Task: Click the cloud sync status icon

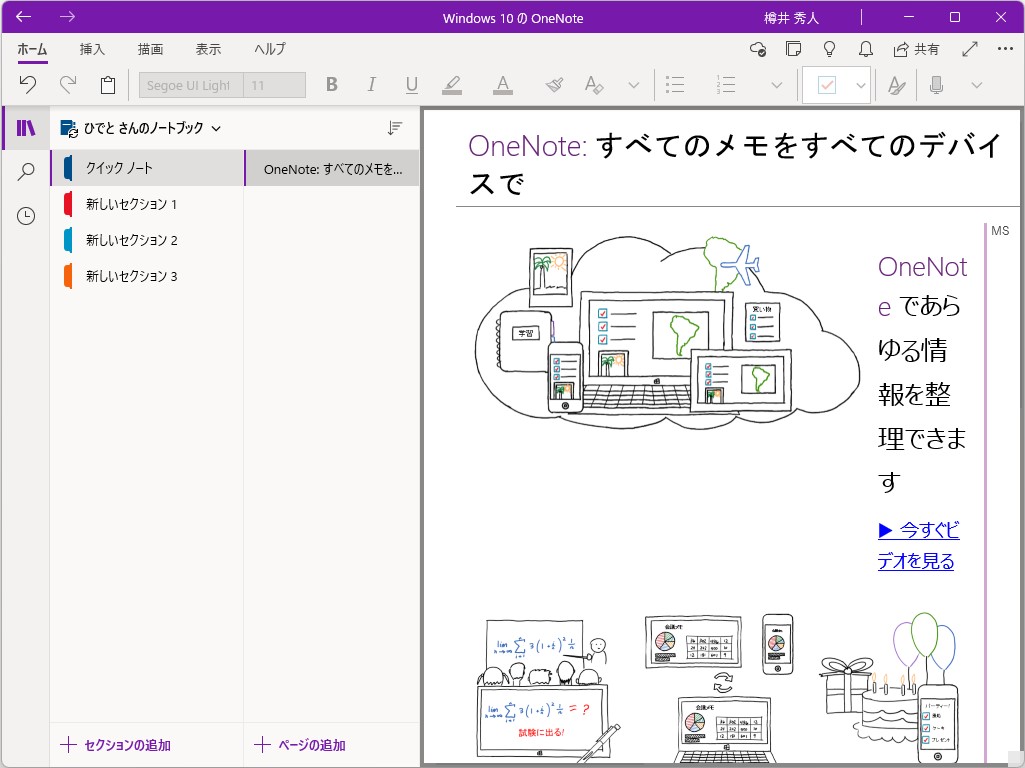Action: point(757,48)
